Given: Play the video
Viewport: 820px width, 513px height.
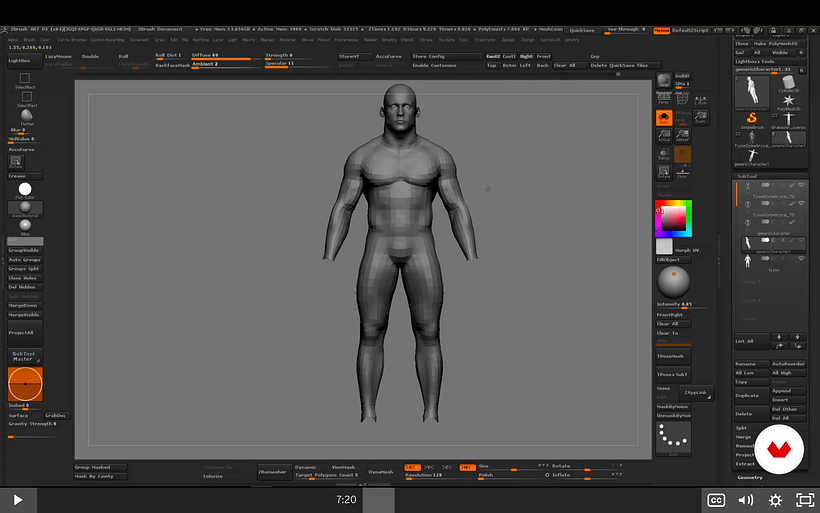Looking at the screenshot, I should [18, 500].
